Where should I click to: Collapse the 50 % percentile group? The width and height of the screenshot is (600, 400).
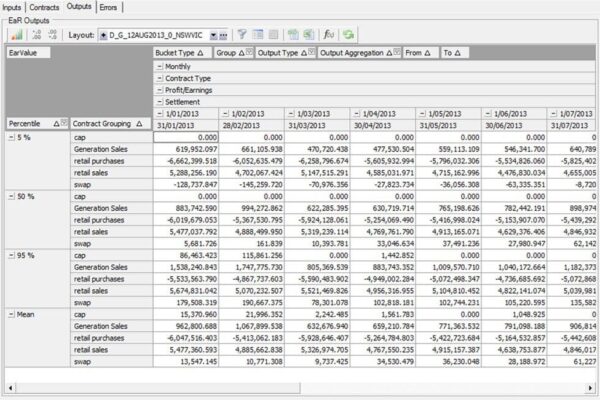pyautogui.click(x=11, y=196)
